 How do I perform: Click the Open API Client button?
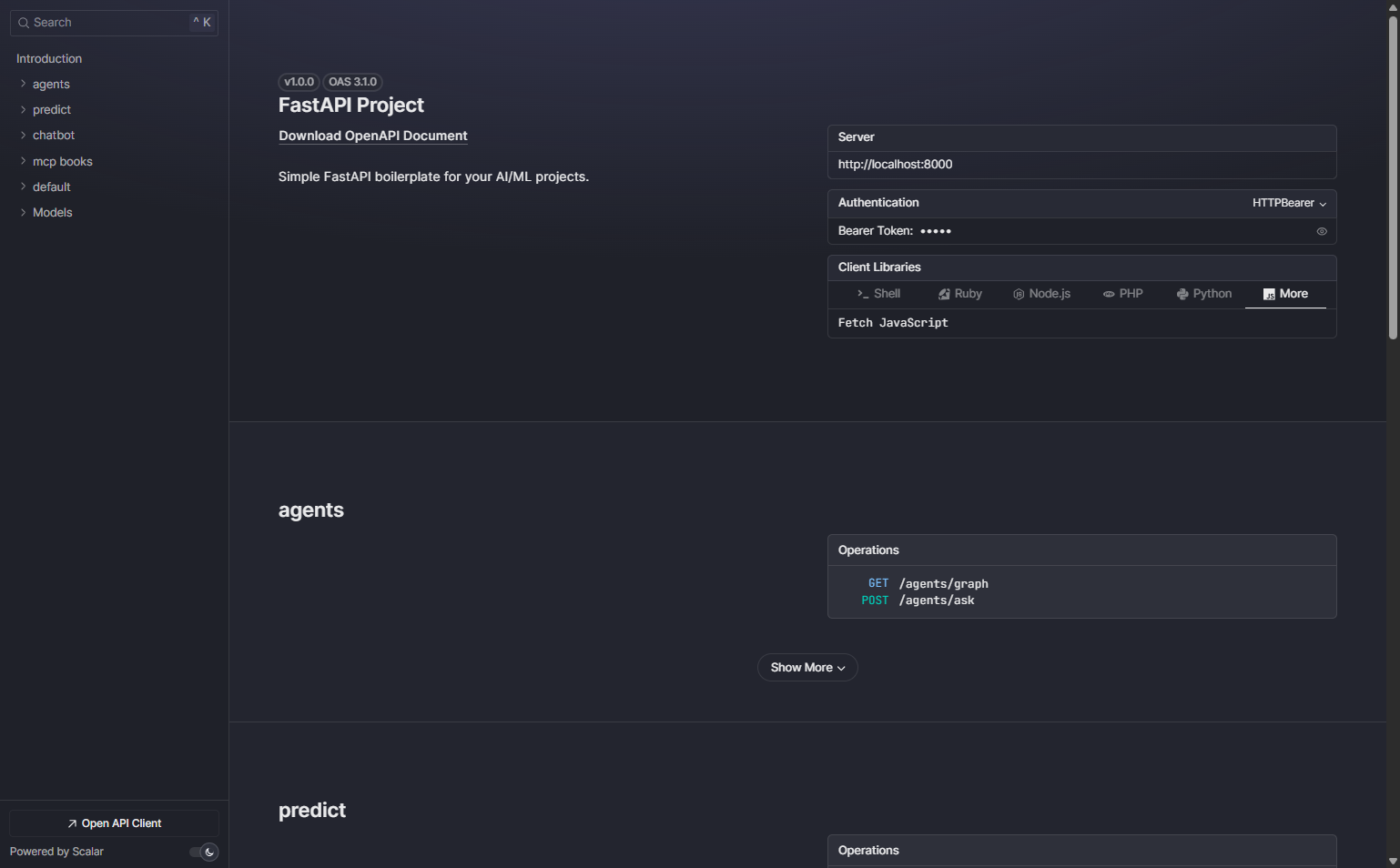point(113,823)
